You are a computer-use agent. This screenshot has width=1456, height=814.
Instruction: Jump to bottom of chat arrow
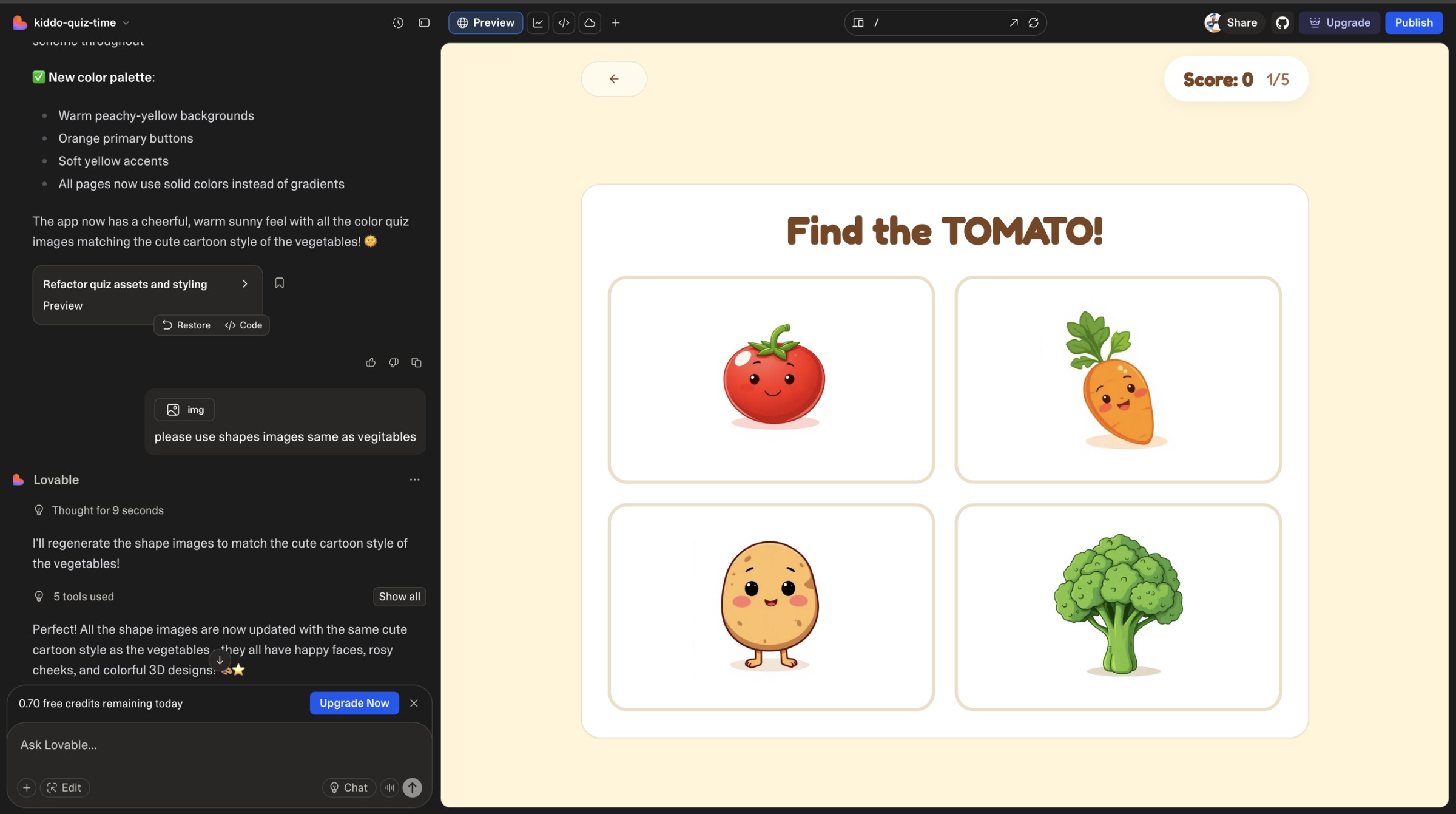[220, 660]
